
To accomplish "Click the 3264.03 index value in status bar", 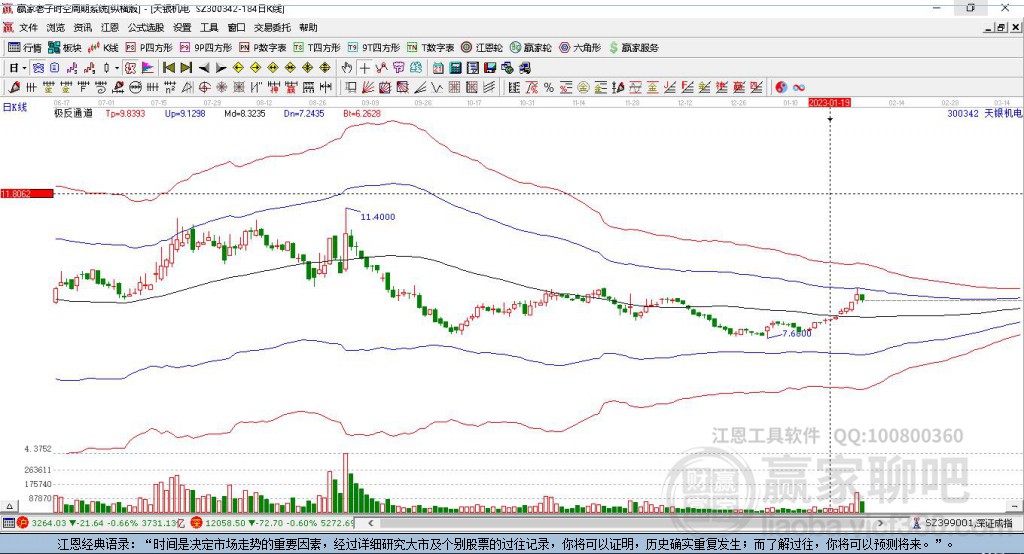I will [49, 523].
